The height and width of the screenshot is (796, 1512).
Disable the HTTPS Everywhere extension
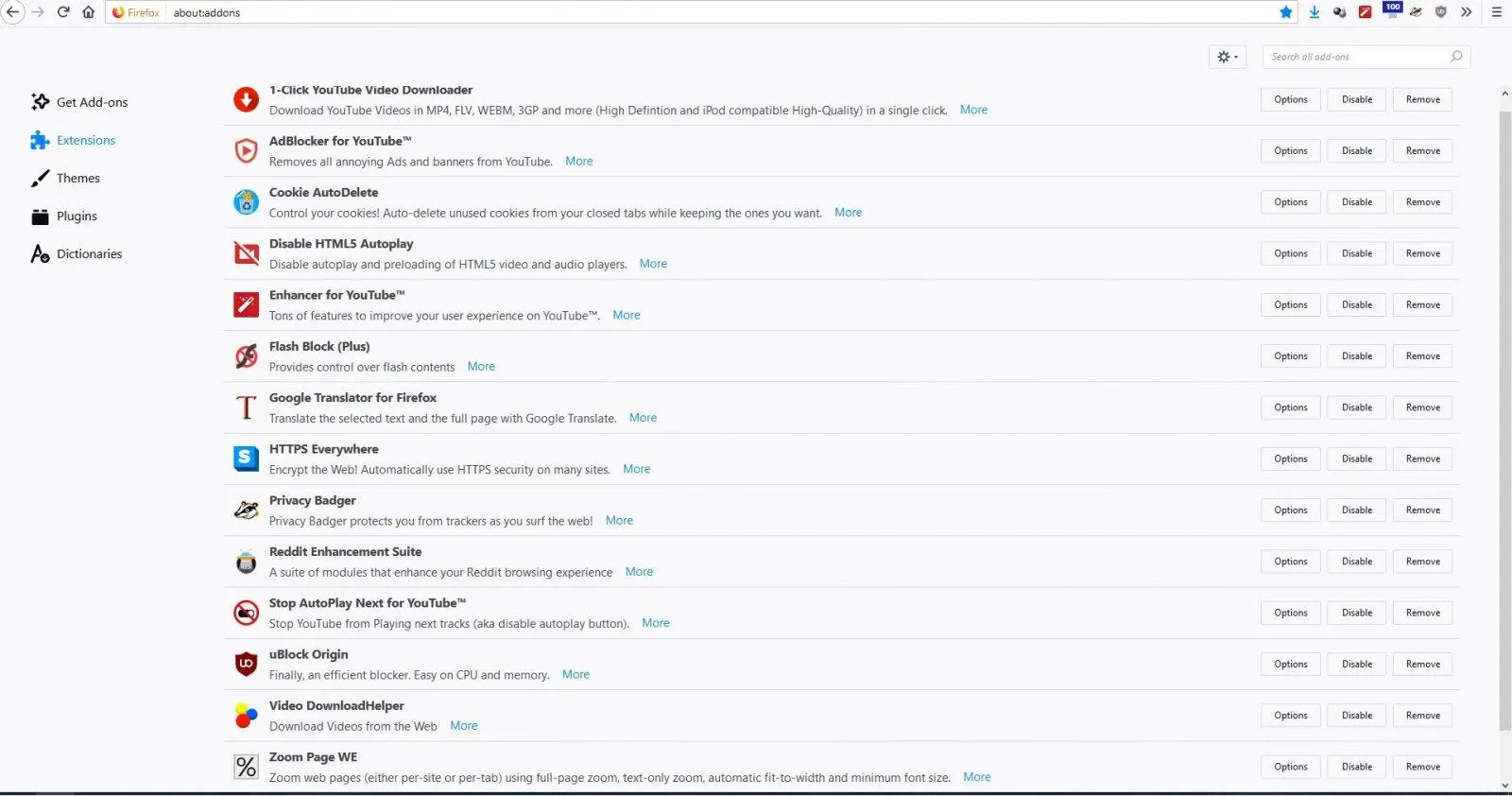pos(1357,459)
